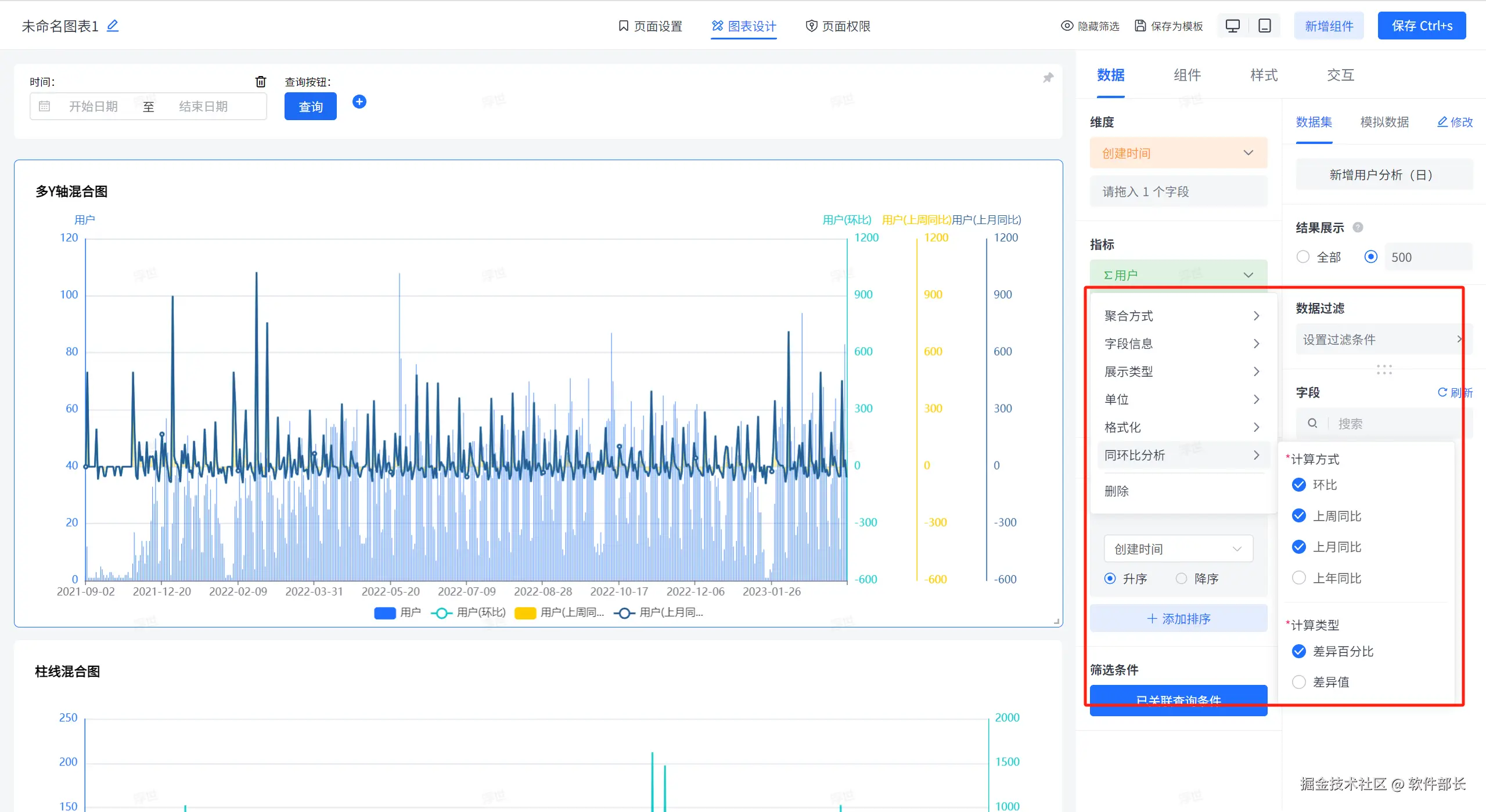Switch to the 样式 tab
1486x812 pixels.
pos(1263,75)
